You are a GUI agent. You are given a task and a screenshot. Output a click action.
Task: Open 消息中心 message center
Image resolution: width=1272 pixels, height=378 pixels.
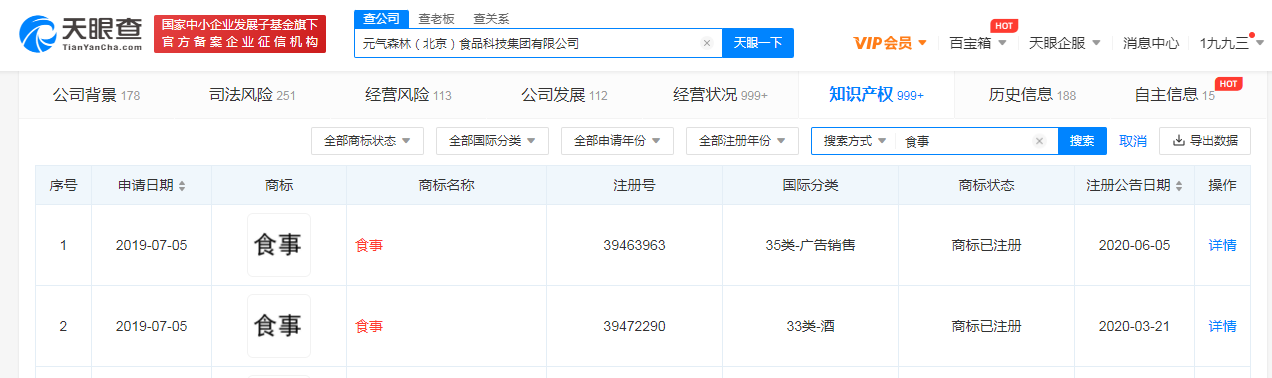pyautogui.click(x=1150, y=43)
